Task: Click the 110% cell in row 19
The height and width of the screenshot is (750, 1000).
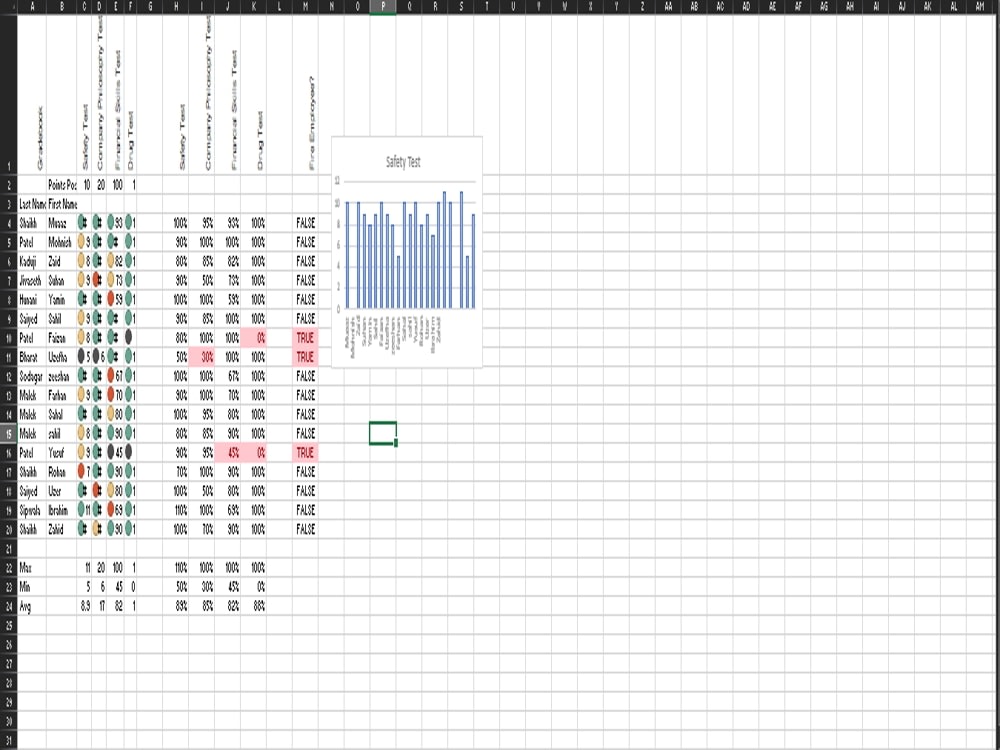Action: (175, 510)
